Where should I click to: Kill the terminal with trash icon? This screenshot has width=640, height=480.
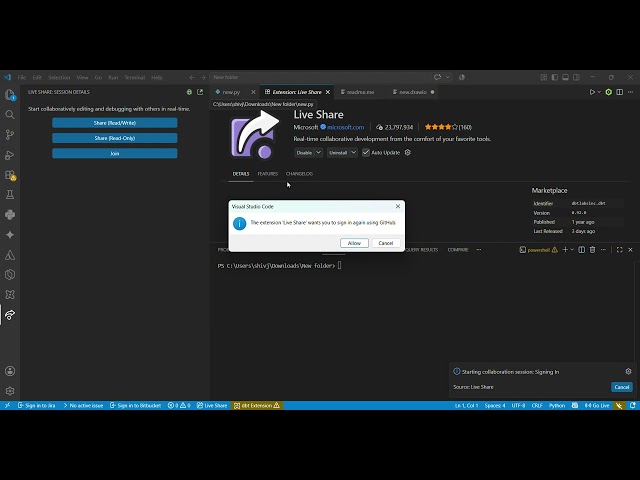[x=592, y=249]
